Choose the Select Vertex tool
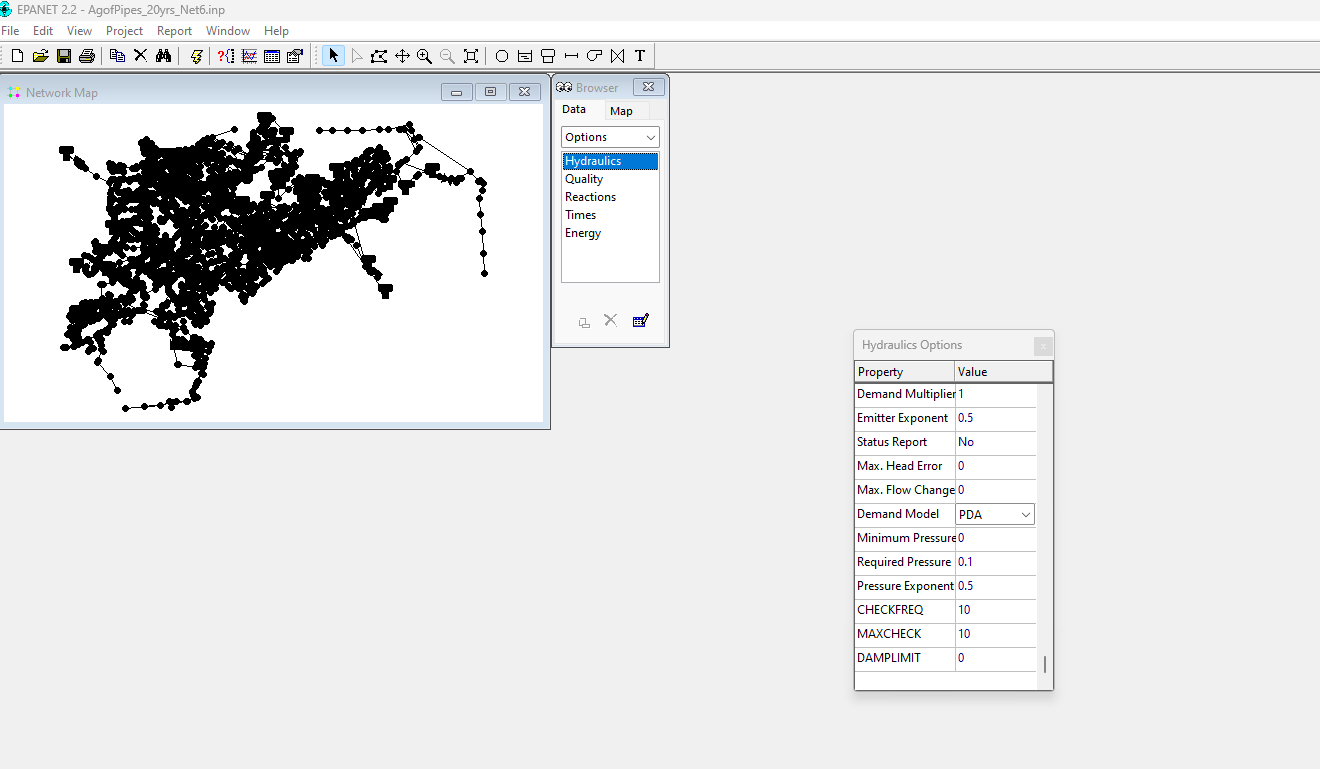1320x769 pixels. pyautogui.click(x=357, y=56)
